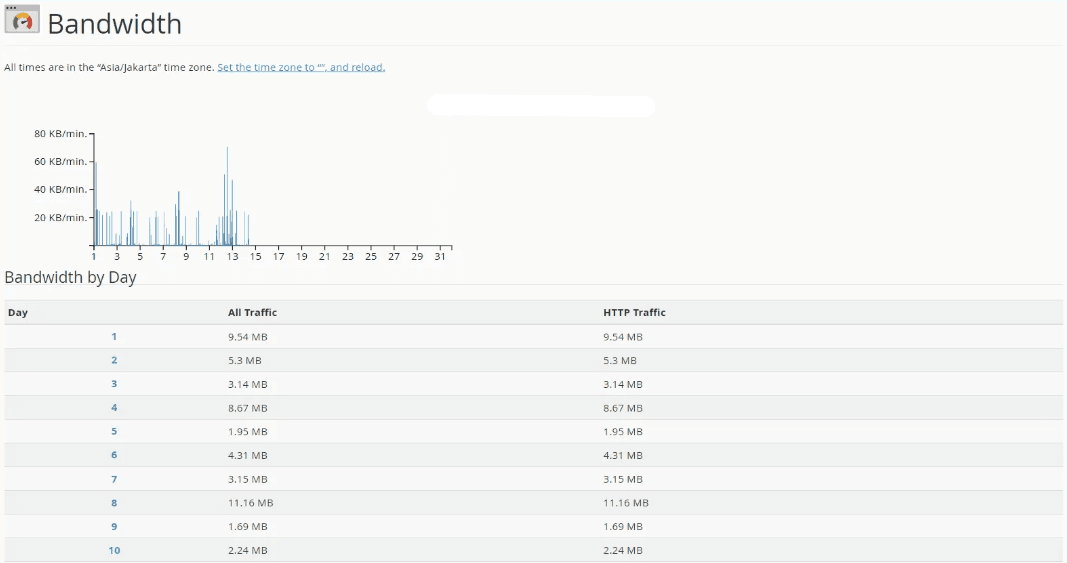Select day 3 in Bandwidth by Day table
1067x563 pixels.
(x=114, y=384)
